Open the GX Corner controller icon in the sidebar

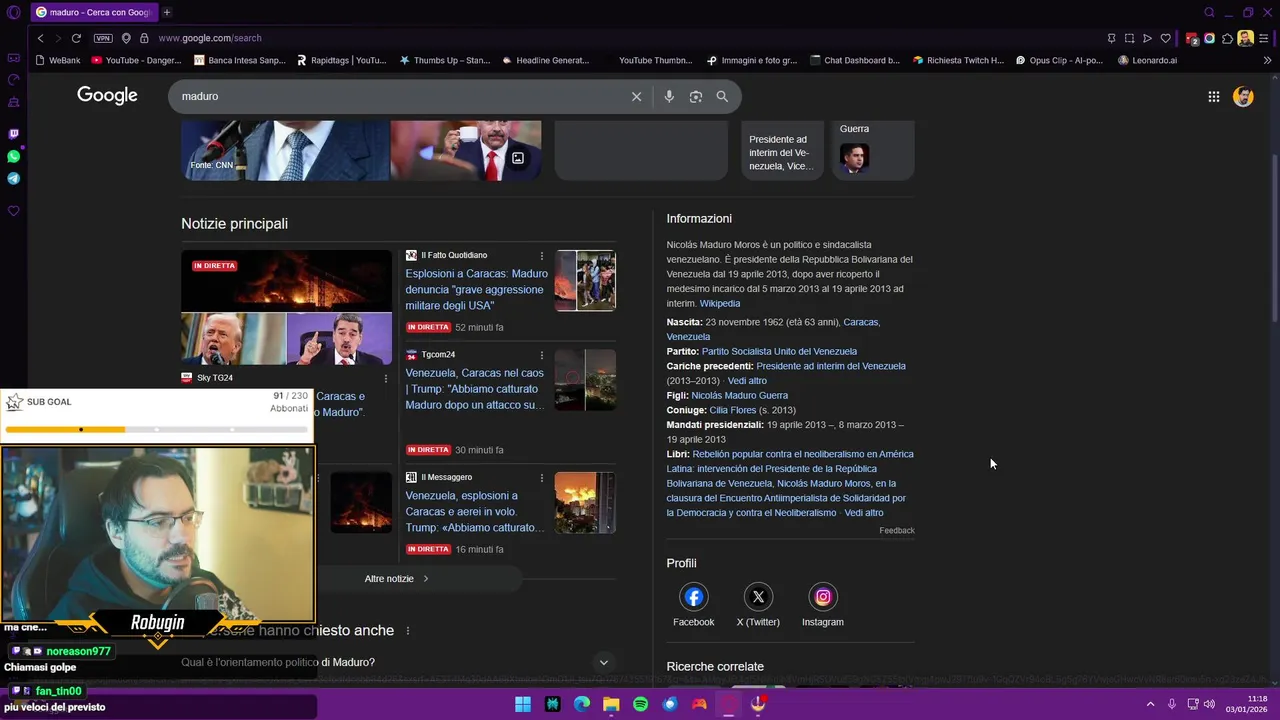point(13,57)
